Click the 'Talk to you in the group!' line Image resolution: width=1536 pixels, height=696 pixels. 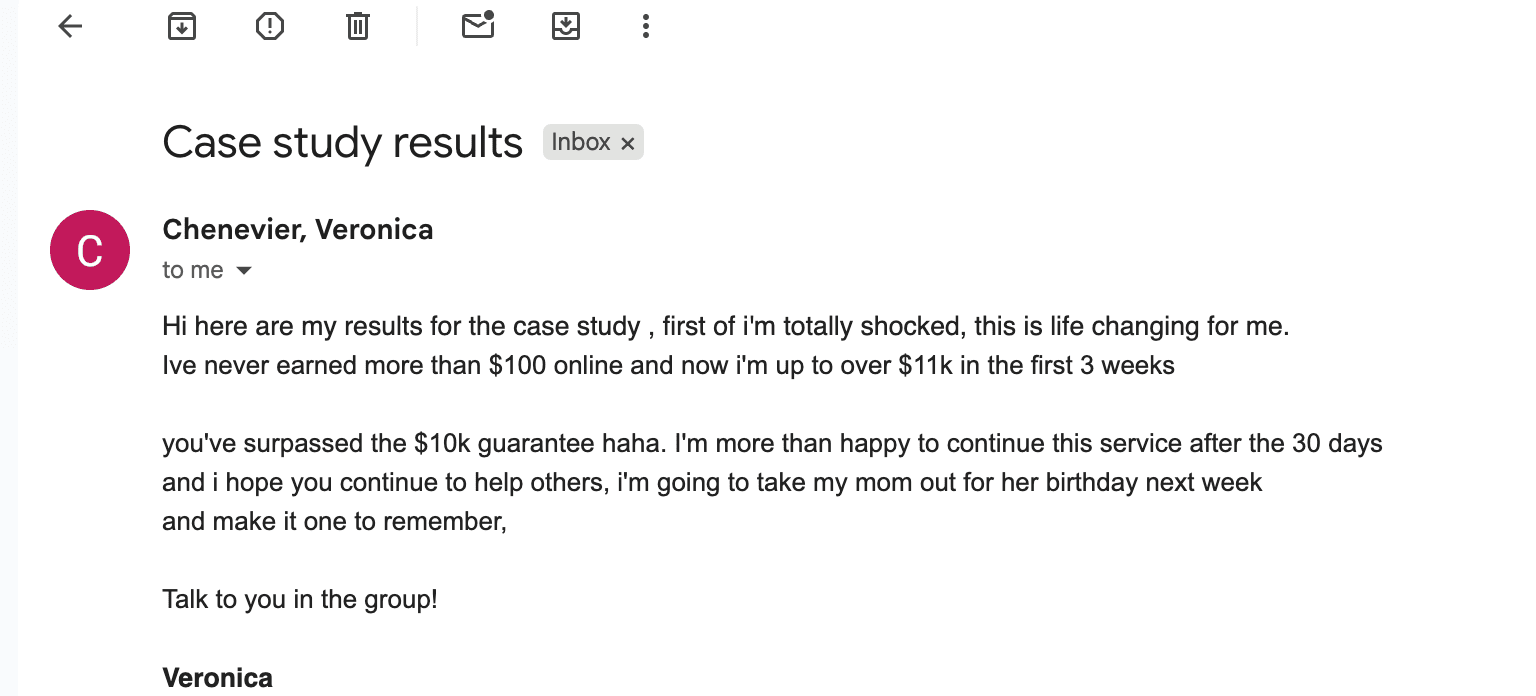tap(300, 600)
